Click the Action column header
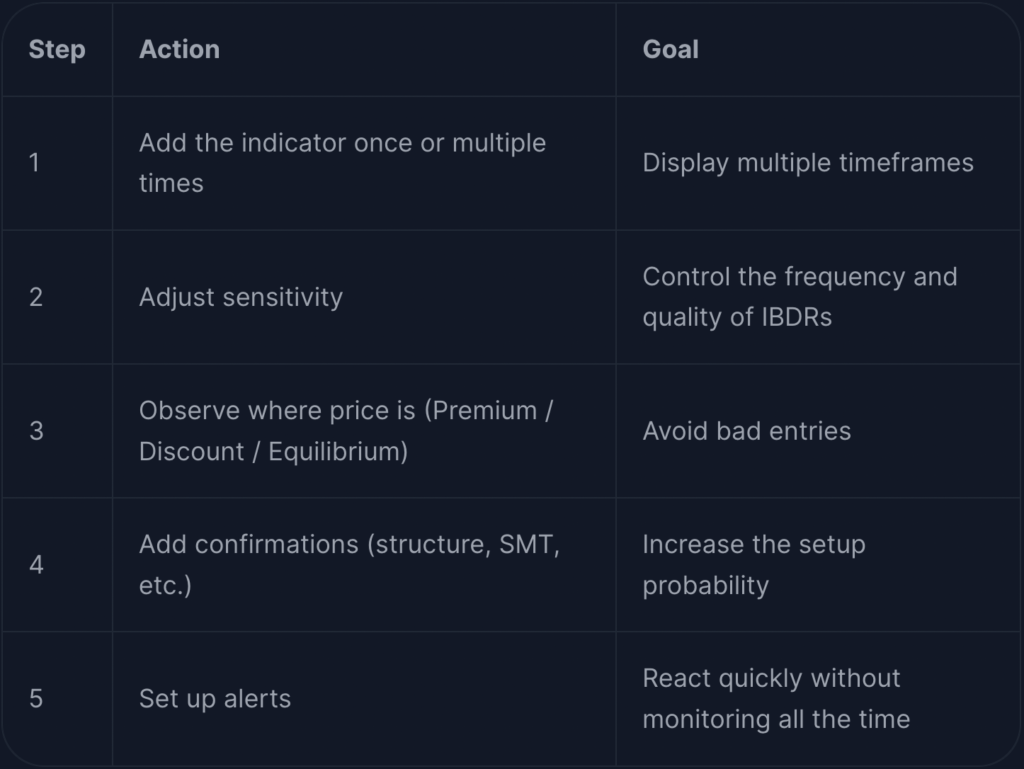The height and width of the screenshot is (769, 1024). tap(180, 50)
